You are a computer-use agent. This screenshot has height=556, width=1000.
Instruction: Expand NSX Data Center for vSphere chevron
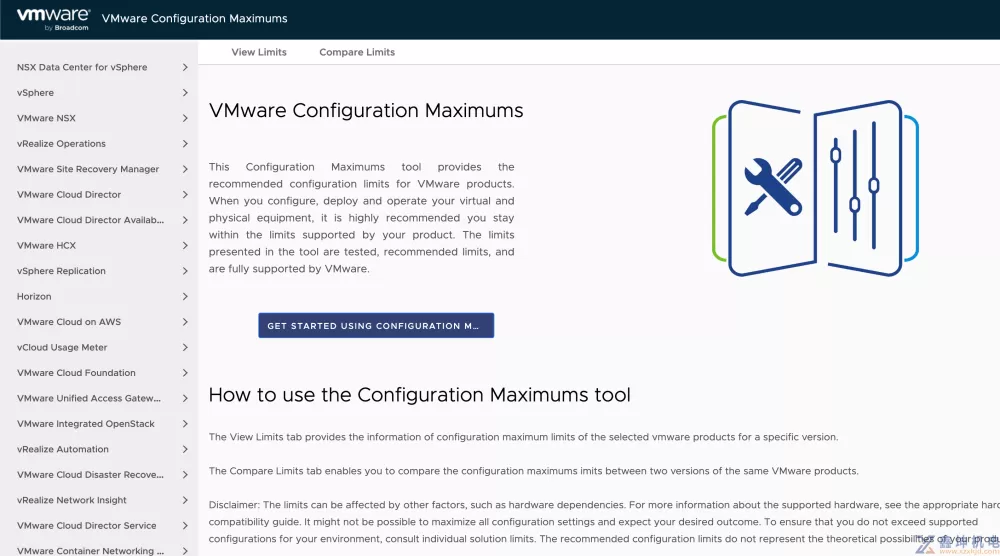click(185, 67)
